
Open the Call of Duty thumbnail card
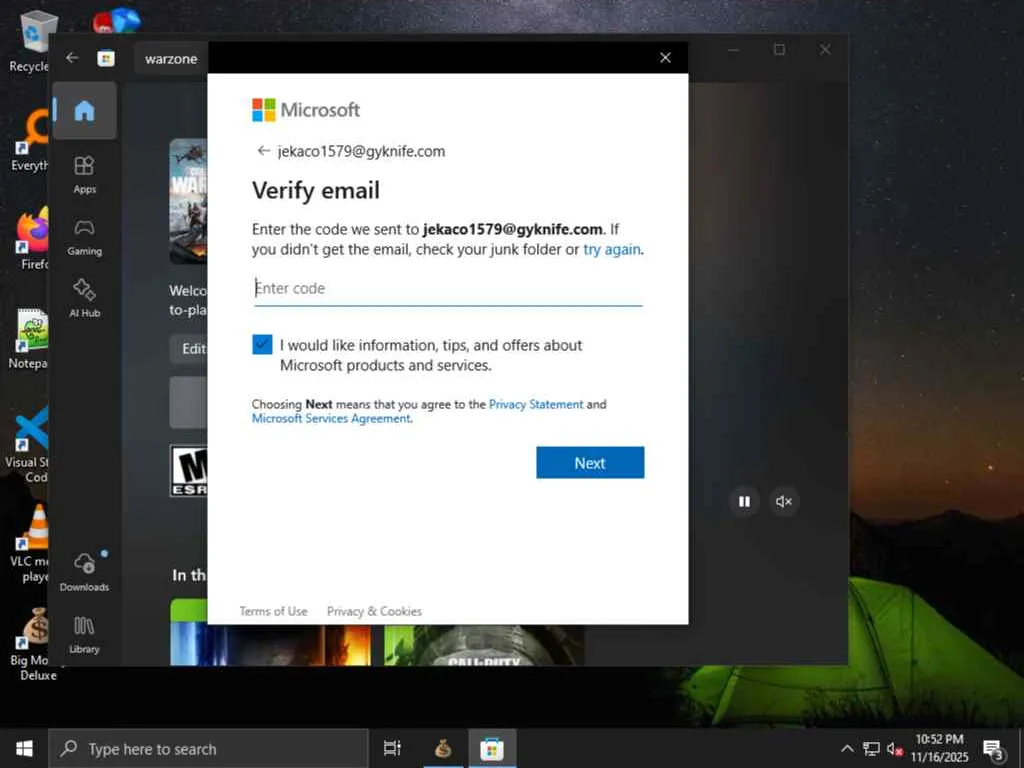point(484,645)
